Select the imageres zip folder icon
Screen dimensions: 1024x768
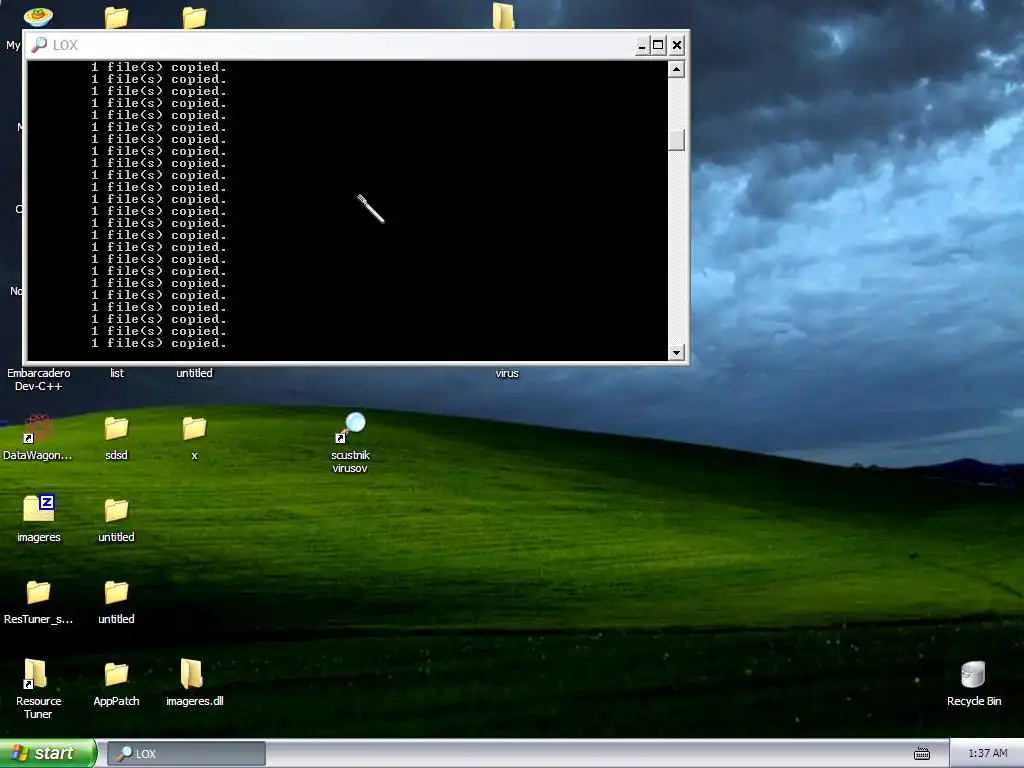(x=39, y=509)
